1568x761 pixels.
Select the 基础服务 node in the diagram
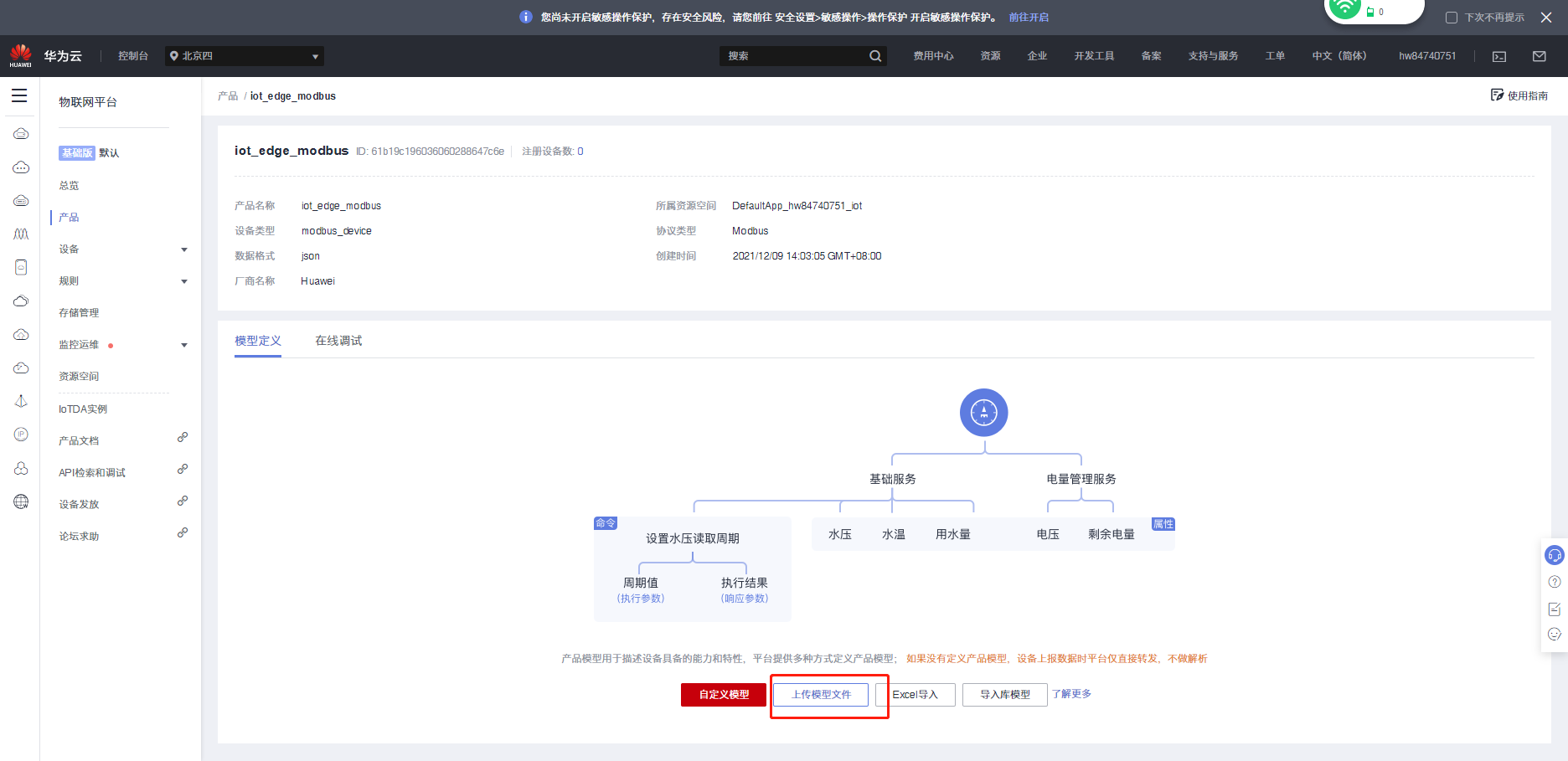coord(892,479)
